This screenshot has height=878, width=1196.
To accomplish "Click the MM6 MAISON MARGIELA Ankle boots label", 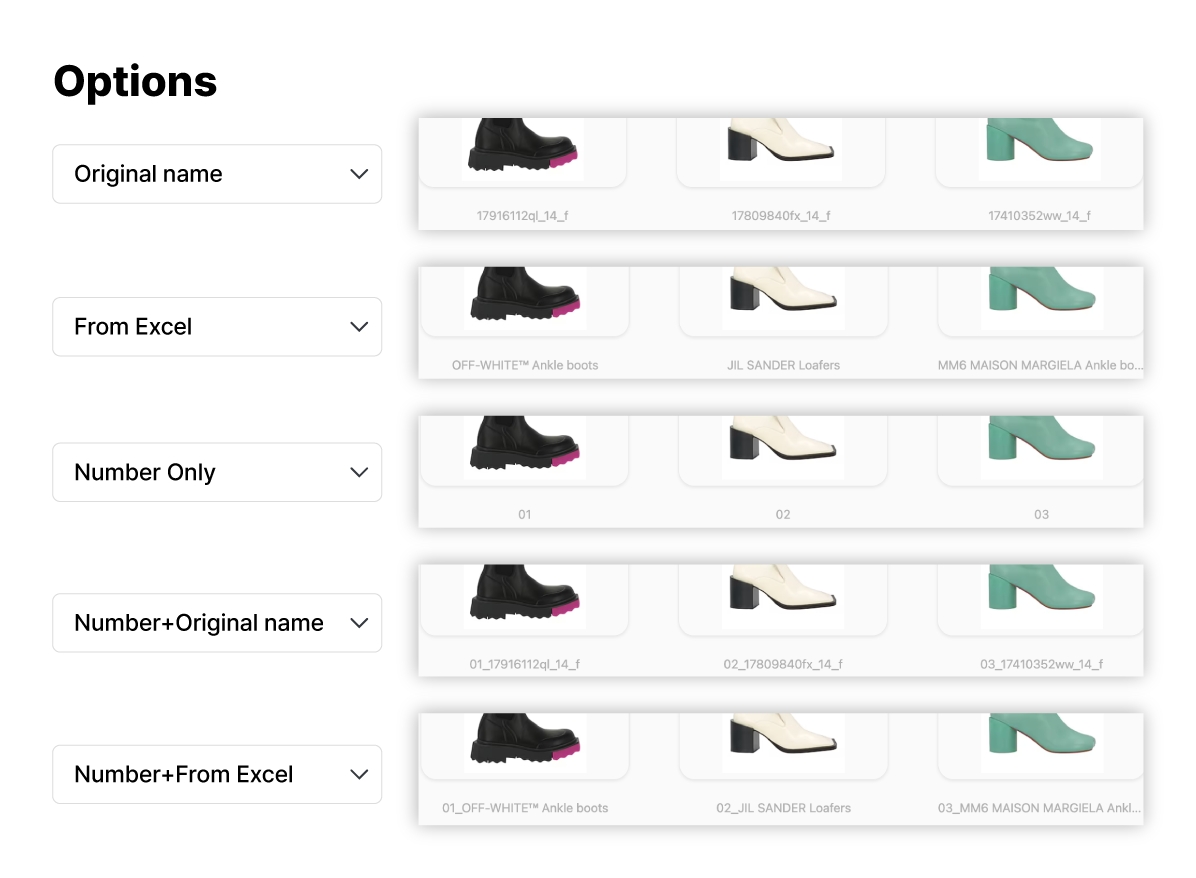I will [1040, 365].
